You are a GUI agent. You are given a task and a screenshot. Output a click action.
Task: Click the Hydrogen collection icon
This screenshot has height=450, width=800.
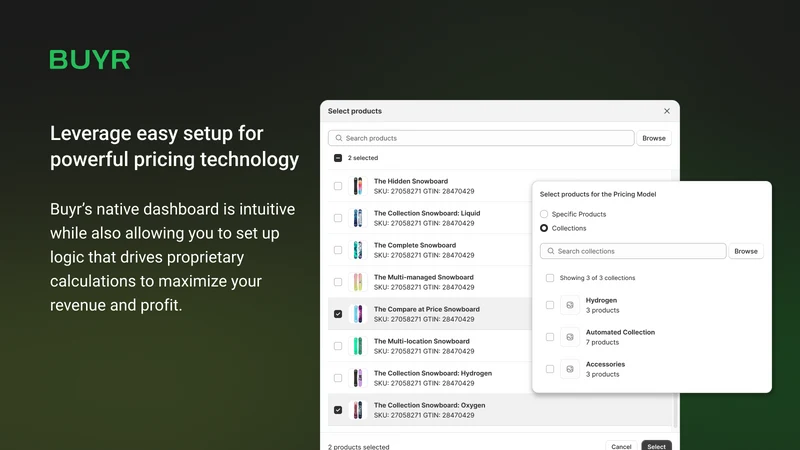pos(570,305)
